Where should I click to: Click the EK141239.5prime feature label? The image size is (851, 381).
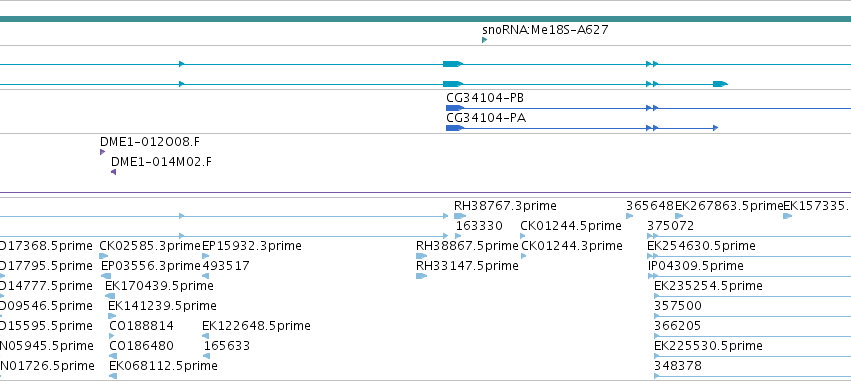click(x=162, y=306)
